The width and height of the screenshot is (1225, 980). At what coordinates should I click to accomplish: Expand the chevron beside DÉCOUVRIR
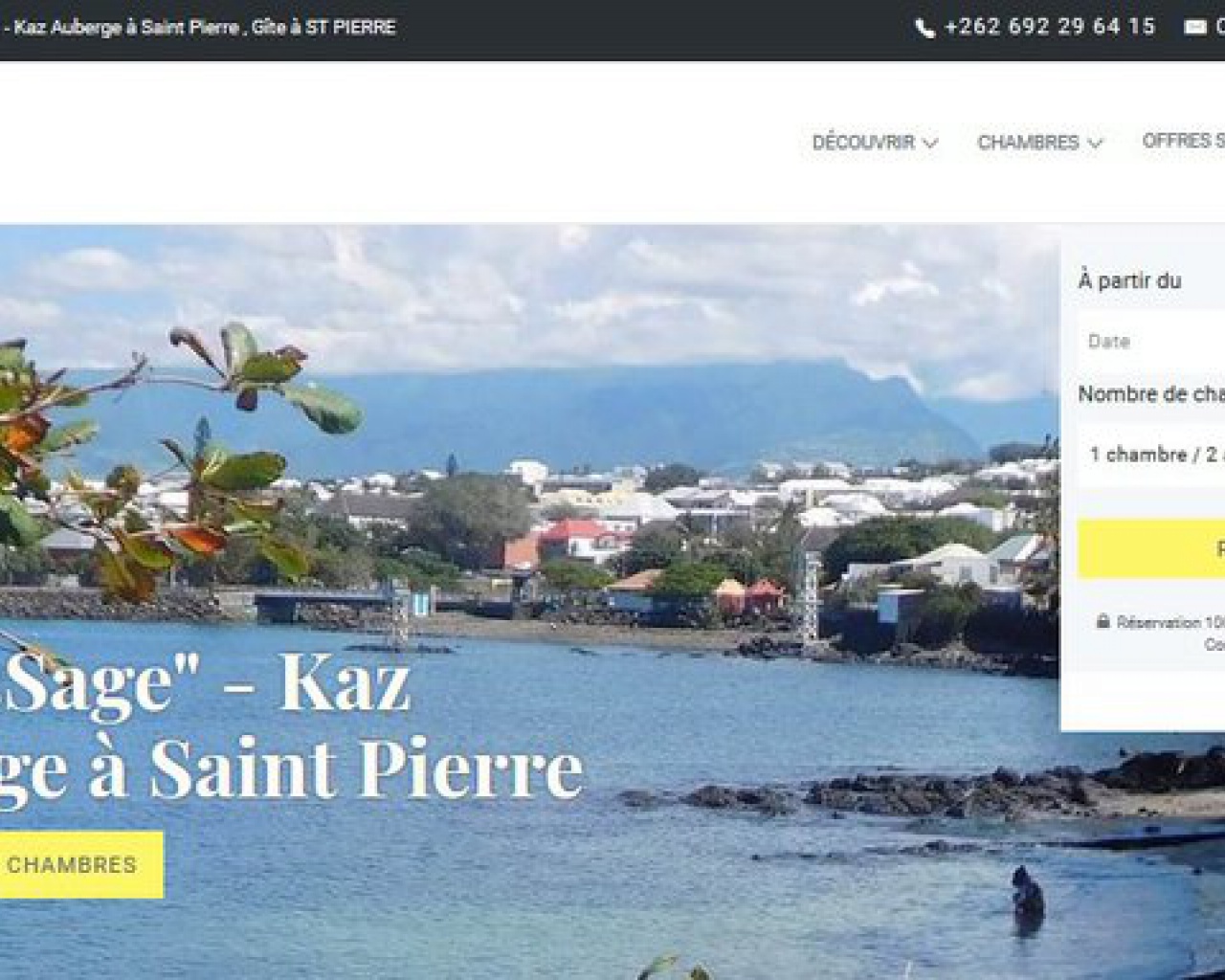coord(930,143)
